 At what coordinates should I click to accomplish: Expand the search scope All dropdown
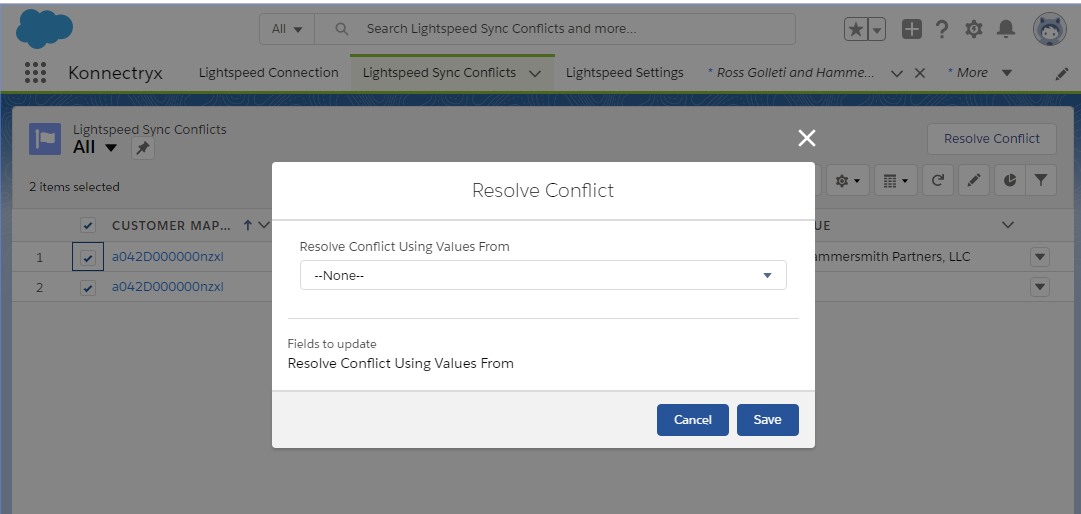[287, 29]
